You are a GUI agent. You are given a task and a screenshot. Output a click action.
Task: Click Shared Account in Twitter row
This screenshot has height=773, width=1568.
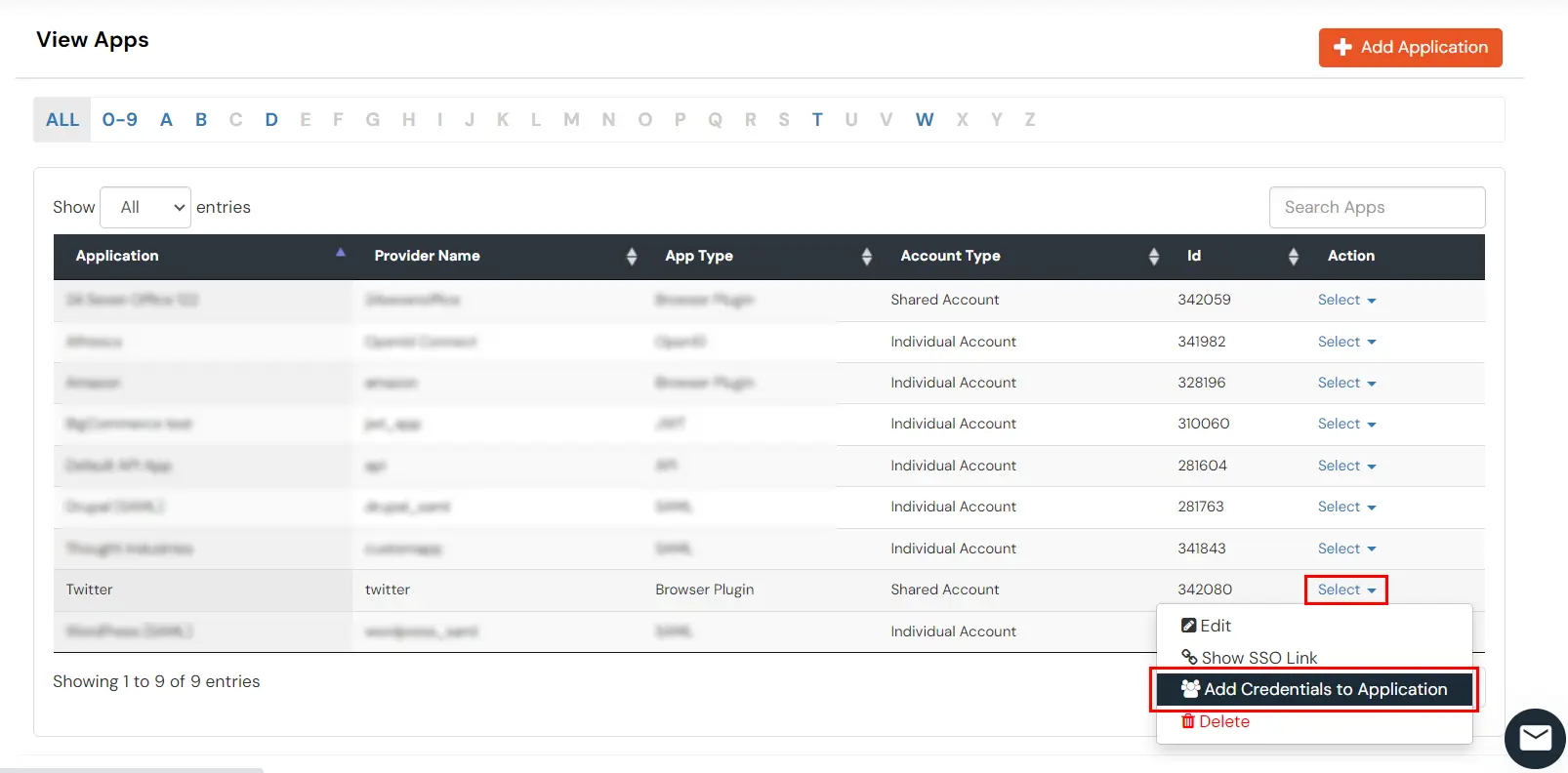coord(945,590)
